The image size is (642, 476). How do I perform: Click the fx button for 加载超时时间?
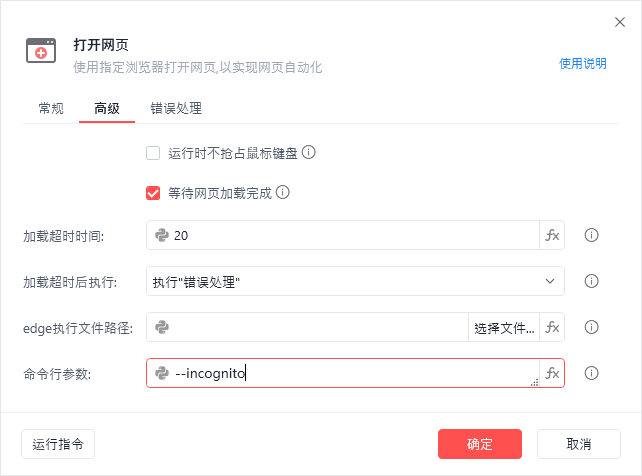point(552,236)
